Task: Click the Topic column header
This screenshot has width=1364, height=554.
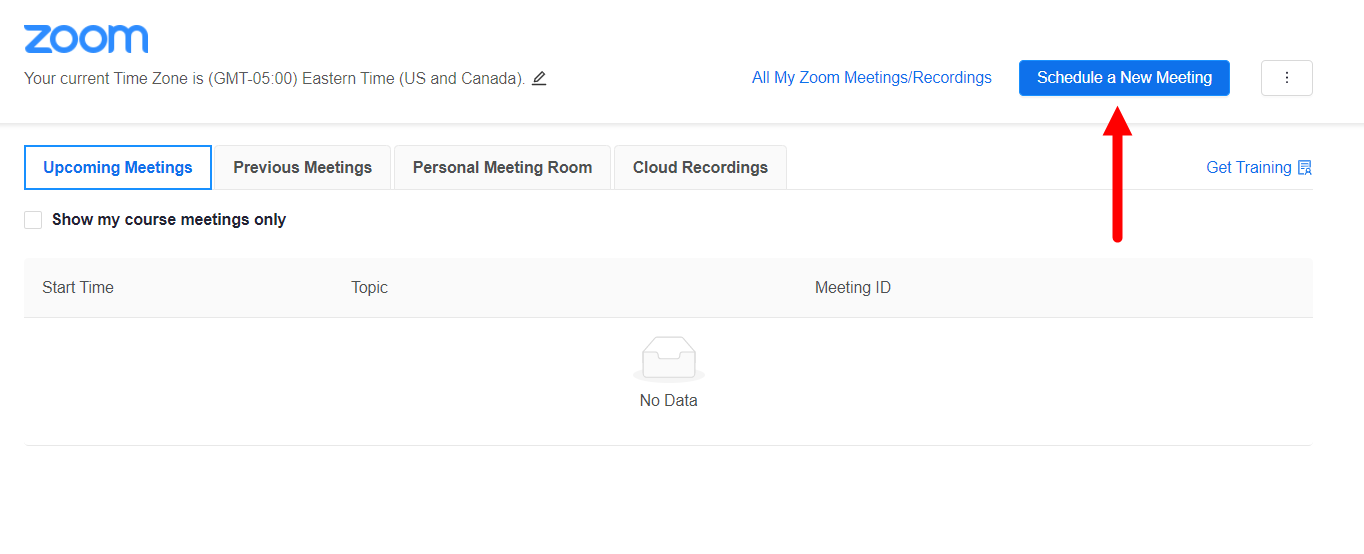Action: [369, 288]
